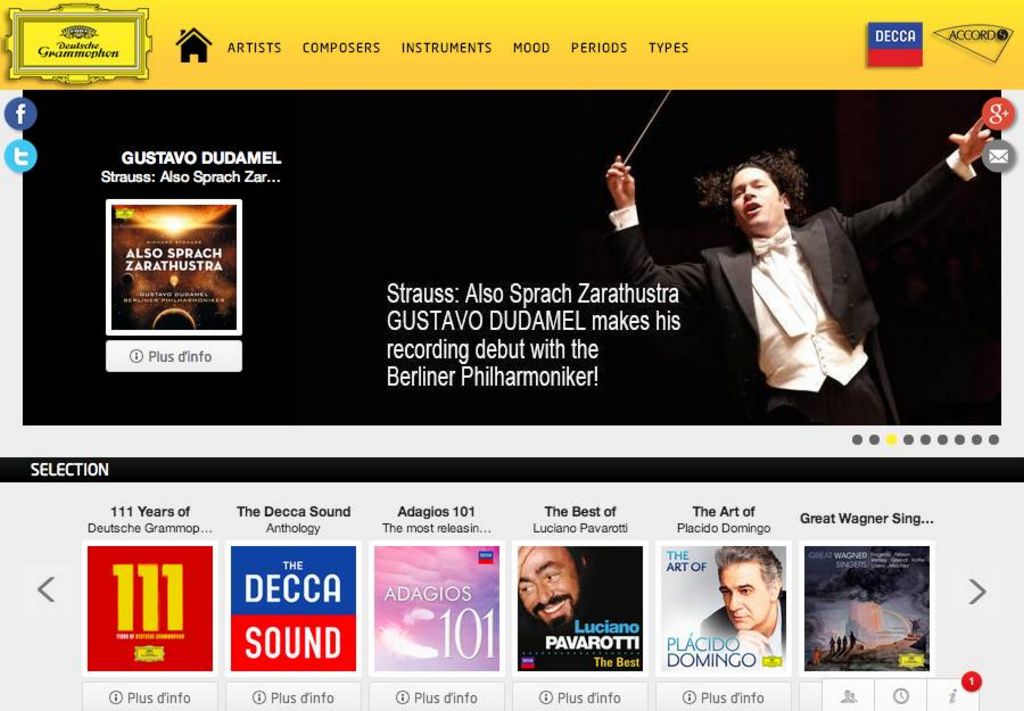Click Plus d'info under The Decca Sound
Screen dimensions: 1024x711
click(x=293, y=697)
